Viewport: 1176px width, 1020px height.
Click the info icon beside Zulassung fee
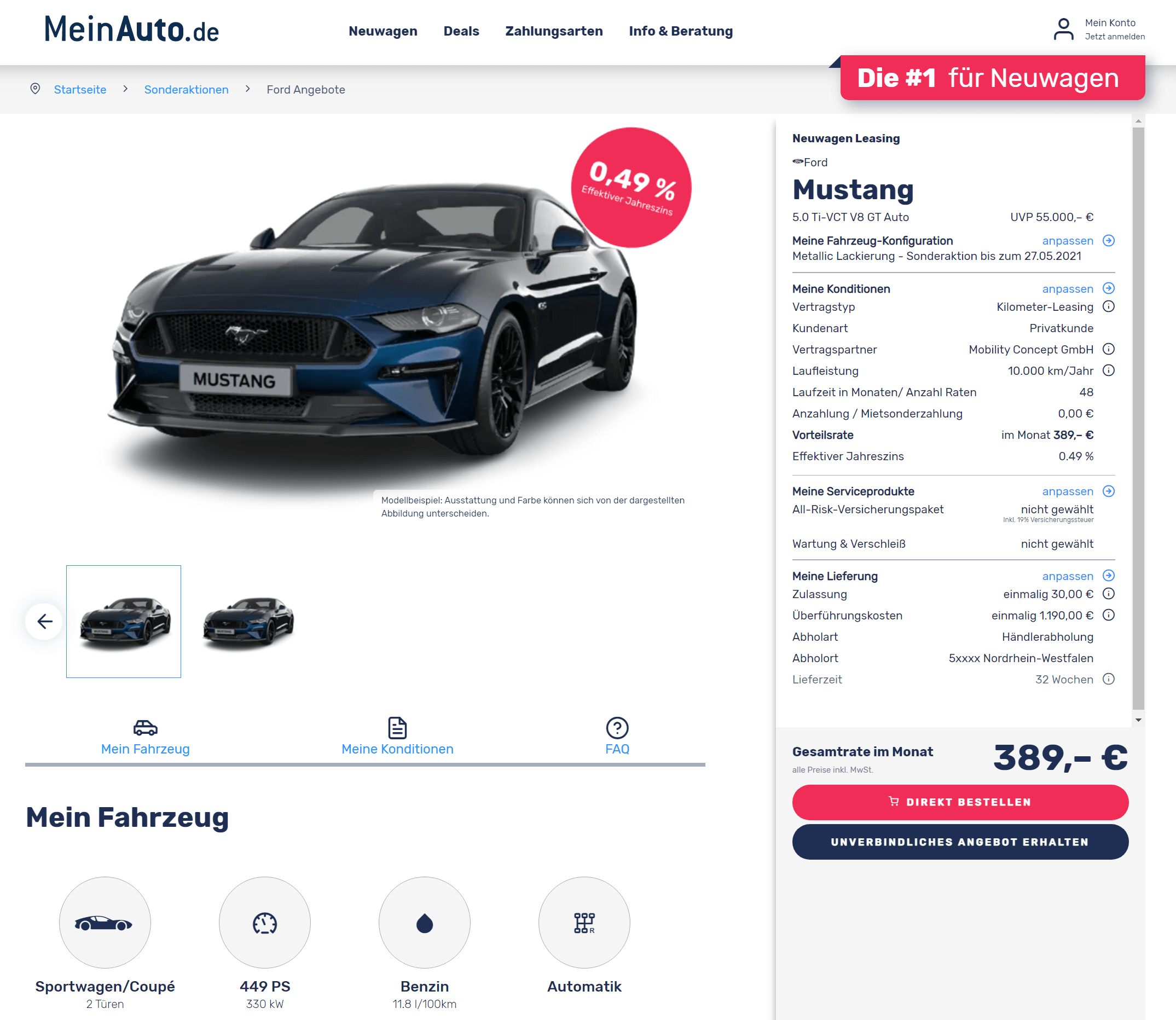click(x=1108, y=594)
